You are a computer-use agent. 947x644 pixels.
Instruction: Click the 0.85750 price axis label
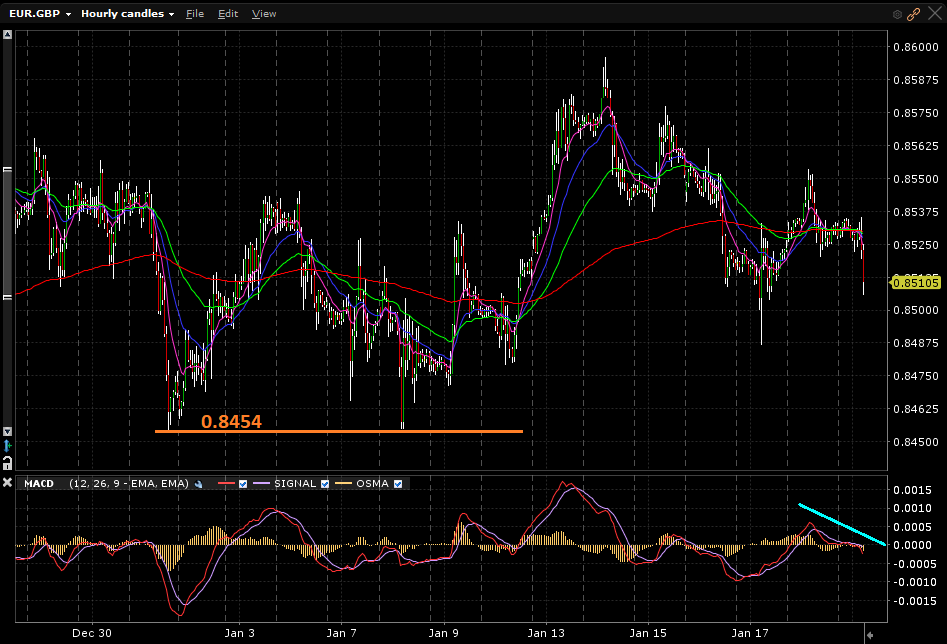(x=916, y=113)
